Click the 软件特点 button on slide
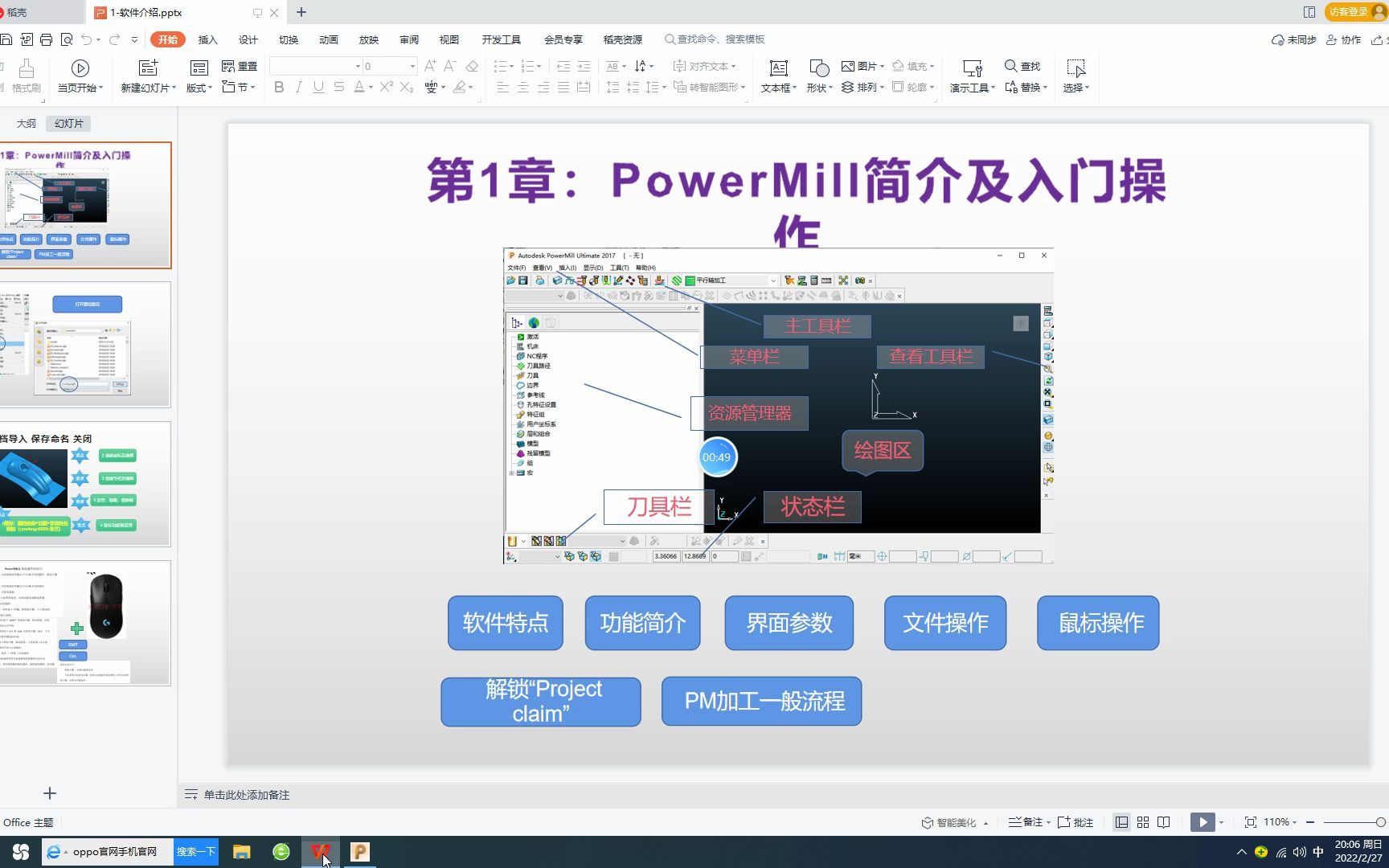1389x868 pixels. pyautogui.click(x=506, y=623)
